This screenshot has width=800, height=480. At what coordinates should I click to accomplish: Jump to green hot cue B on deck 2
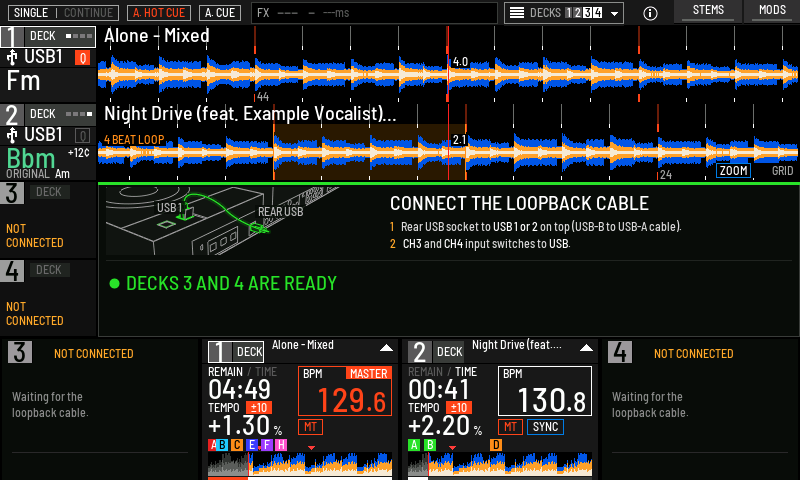click(x=430, y=445)
